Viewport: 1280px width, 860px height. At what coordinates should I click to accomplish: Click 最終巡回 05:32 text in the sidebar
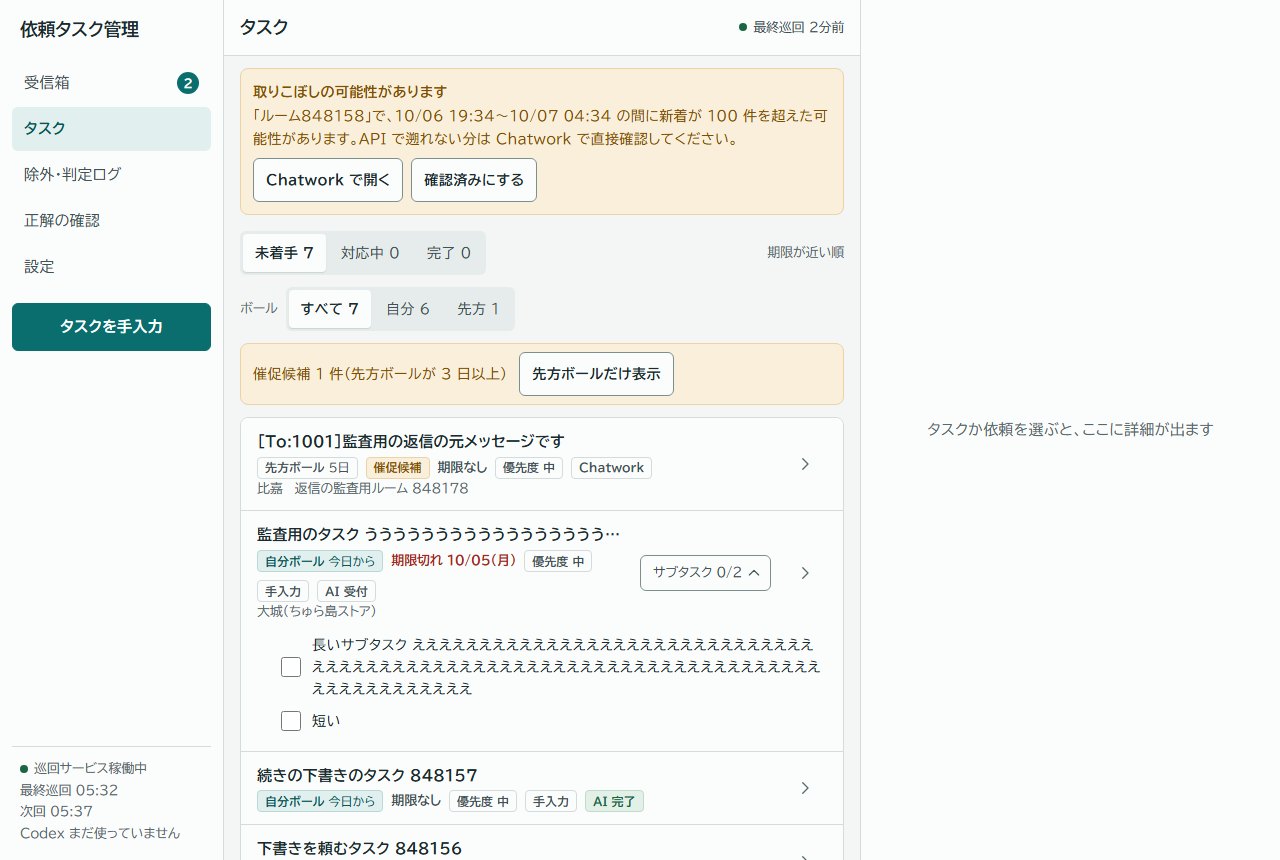tap(69, 790)
